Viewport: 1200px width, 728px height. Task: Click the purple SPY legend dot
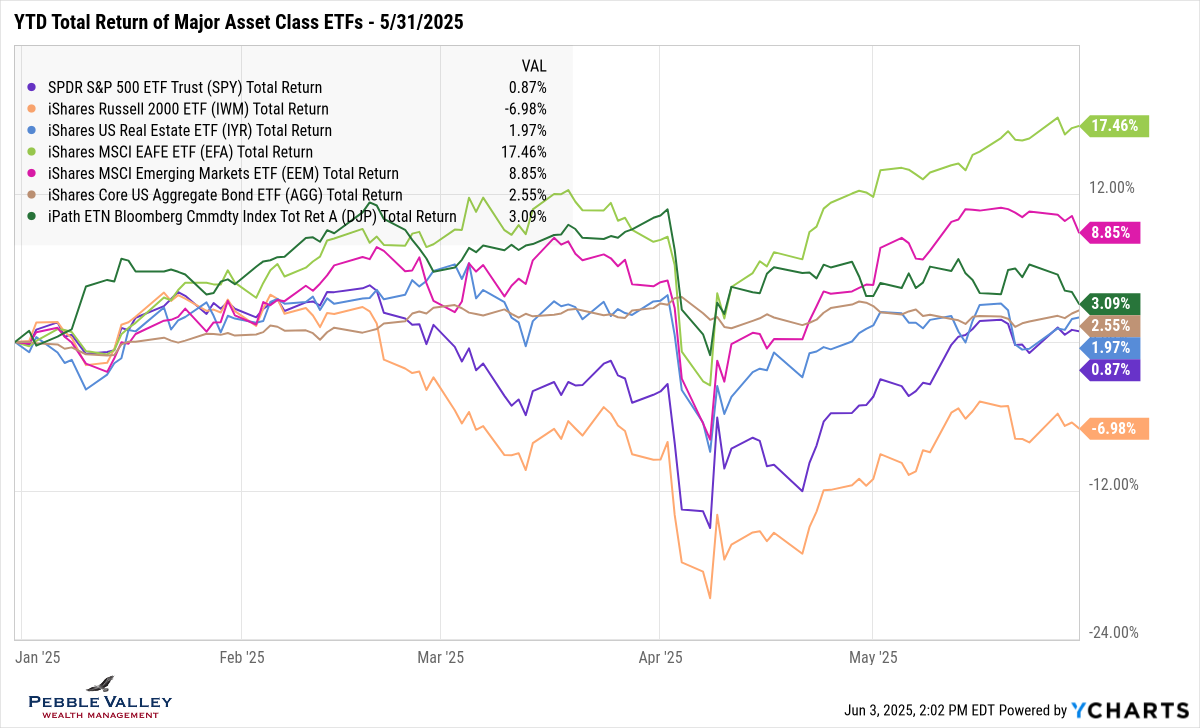35,87
